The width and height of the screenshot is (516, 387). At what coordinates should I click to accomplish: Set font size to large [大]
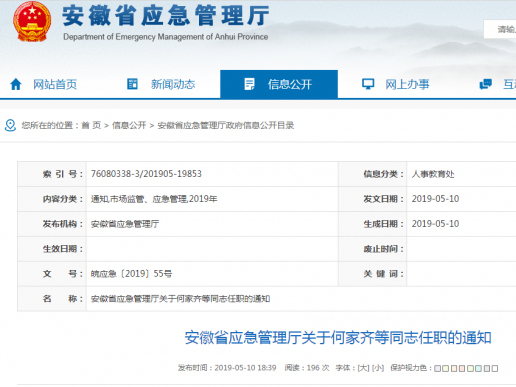click(x=363, y=368)
